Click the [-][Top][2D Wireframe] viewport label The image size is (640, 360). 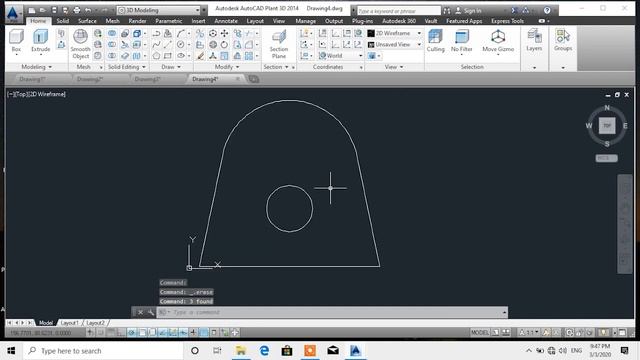(x=36, y=94)
